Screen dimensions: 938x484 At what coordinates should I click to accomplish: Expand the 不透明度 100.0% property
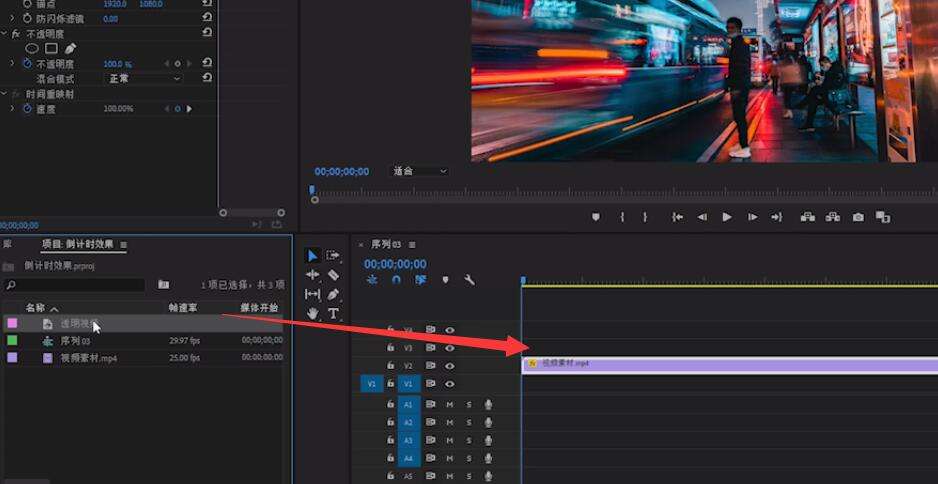(12, 63)
